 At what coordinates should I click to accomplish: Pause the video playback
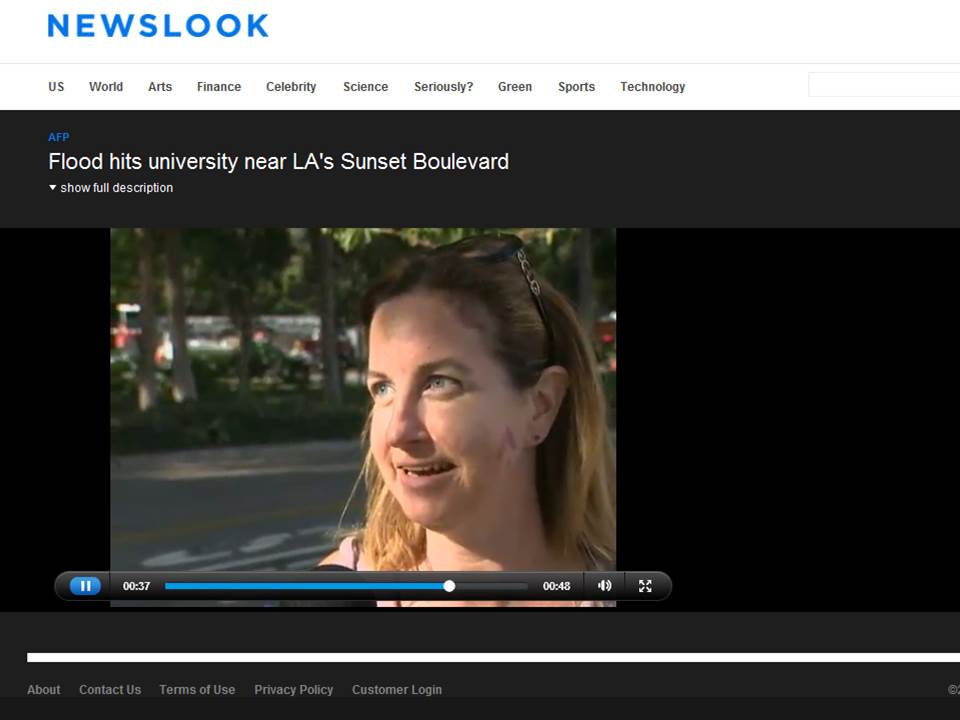86,586
